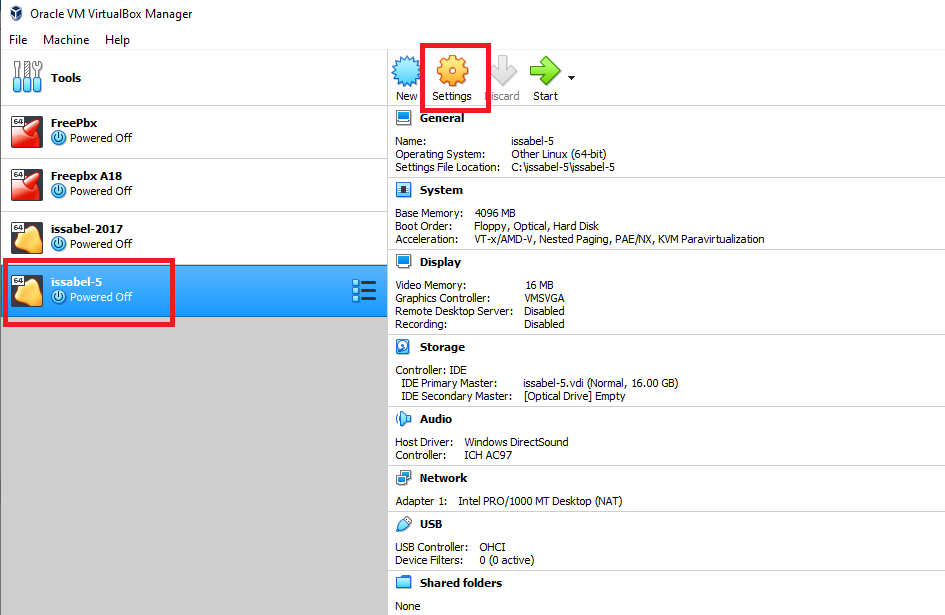Viewport: 945px width, 615px height.
Task: Click the FreePbx VM icon
Action: 27,131
